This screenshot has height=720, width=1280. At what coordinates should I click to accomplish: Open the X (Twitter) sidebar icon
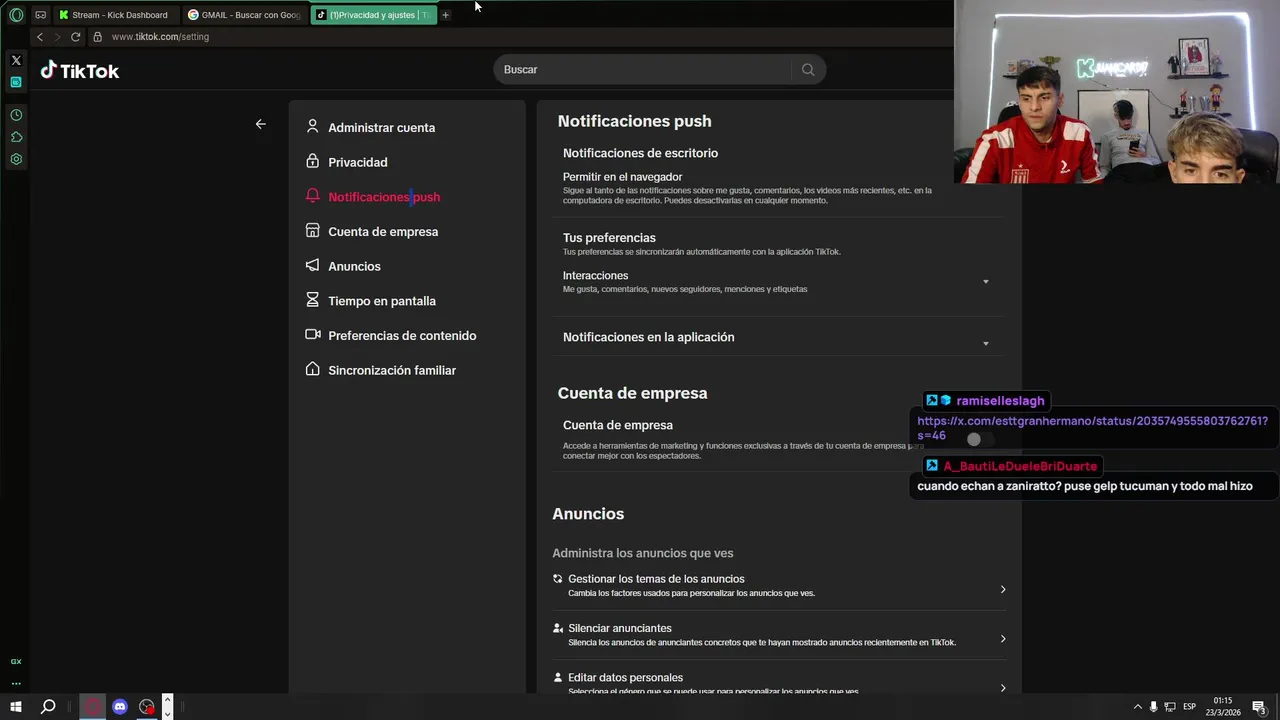(x=16, y=60)
